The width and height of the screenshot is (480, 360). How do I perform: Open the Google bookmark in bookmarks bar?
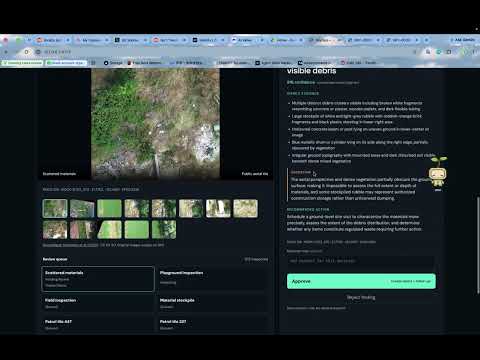click(113, 63)
